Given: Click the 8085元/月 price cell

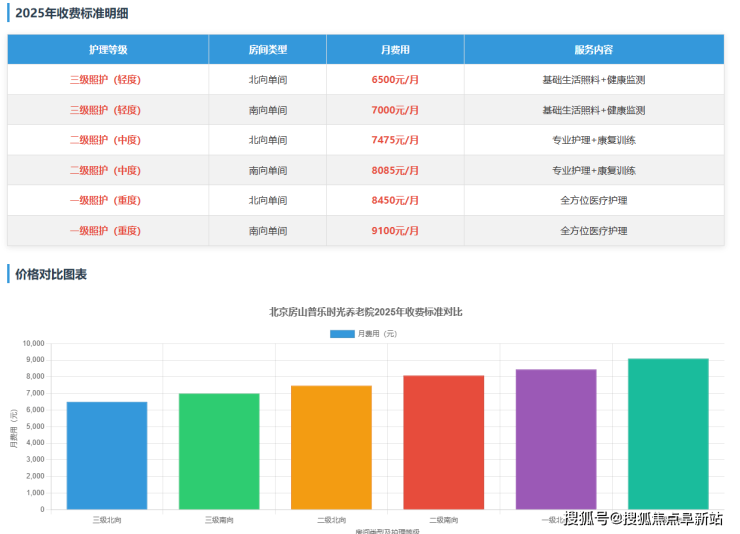Looking at the screenshot, I should [x=395, y=170].
